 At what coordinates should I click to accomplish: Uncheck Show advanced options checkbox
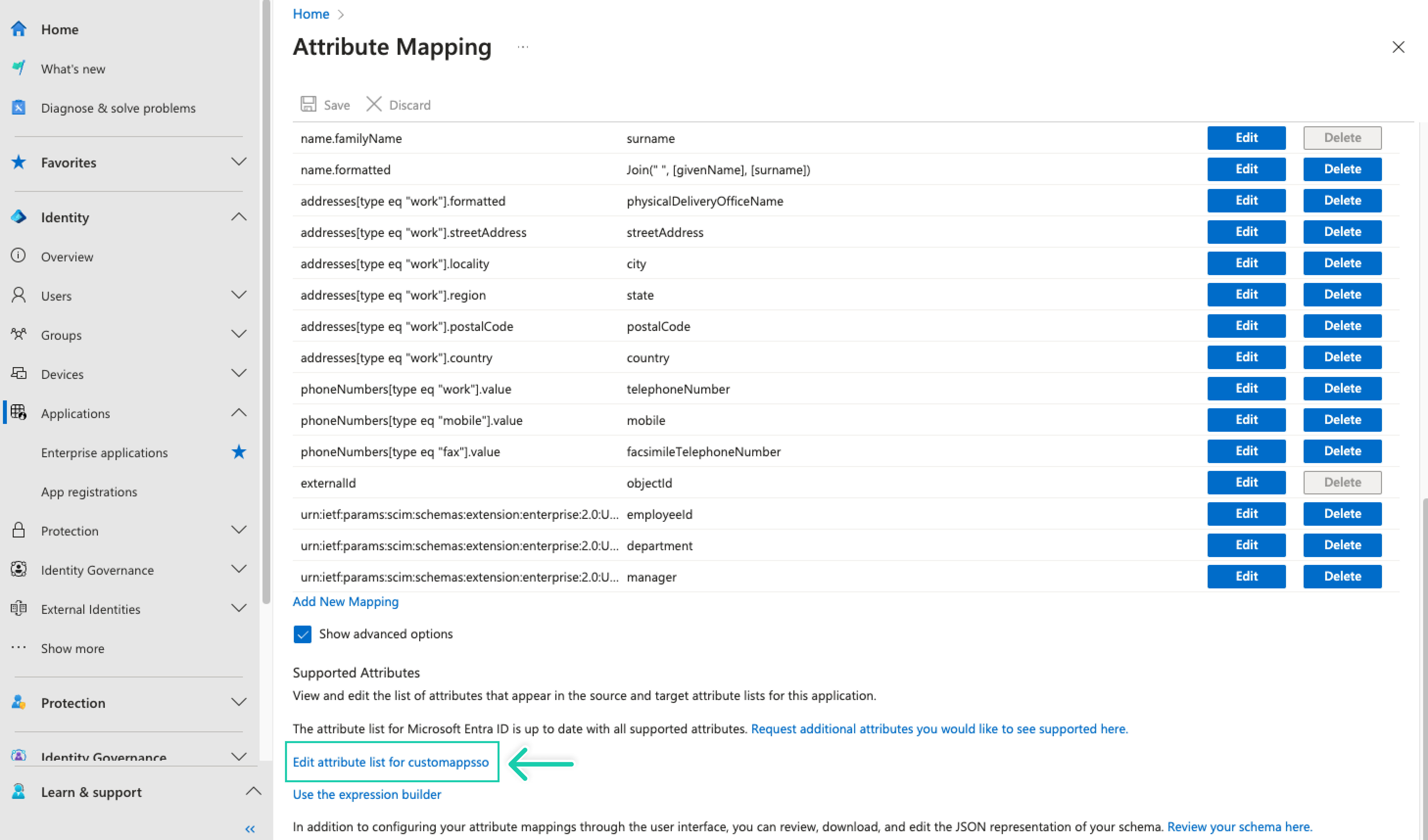303,634
